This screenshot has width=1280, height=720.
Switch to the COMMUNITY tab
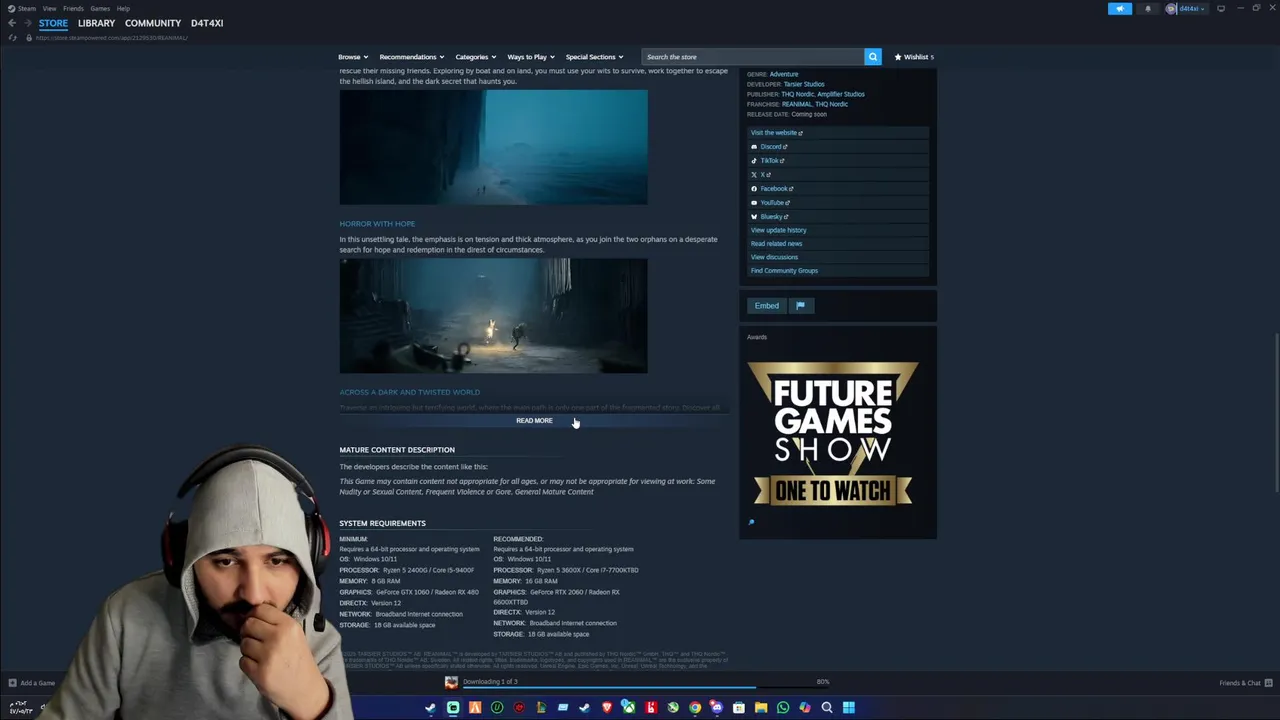pyautogui.click(x=153, y=23)
